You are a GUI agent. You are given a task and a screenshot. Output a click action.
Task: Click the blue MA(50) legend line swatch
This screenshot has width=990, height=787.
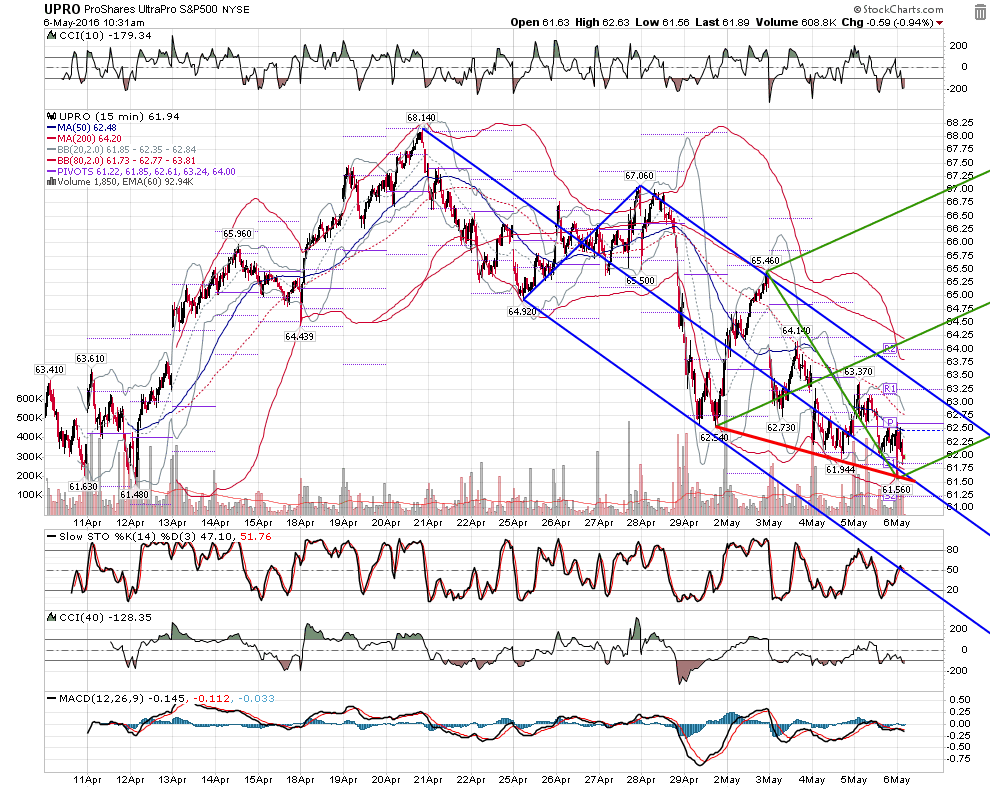coord(52,128)
